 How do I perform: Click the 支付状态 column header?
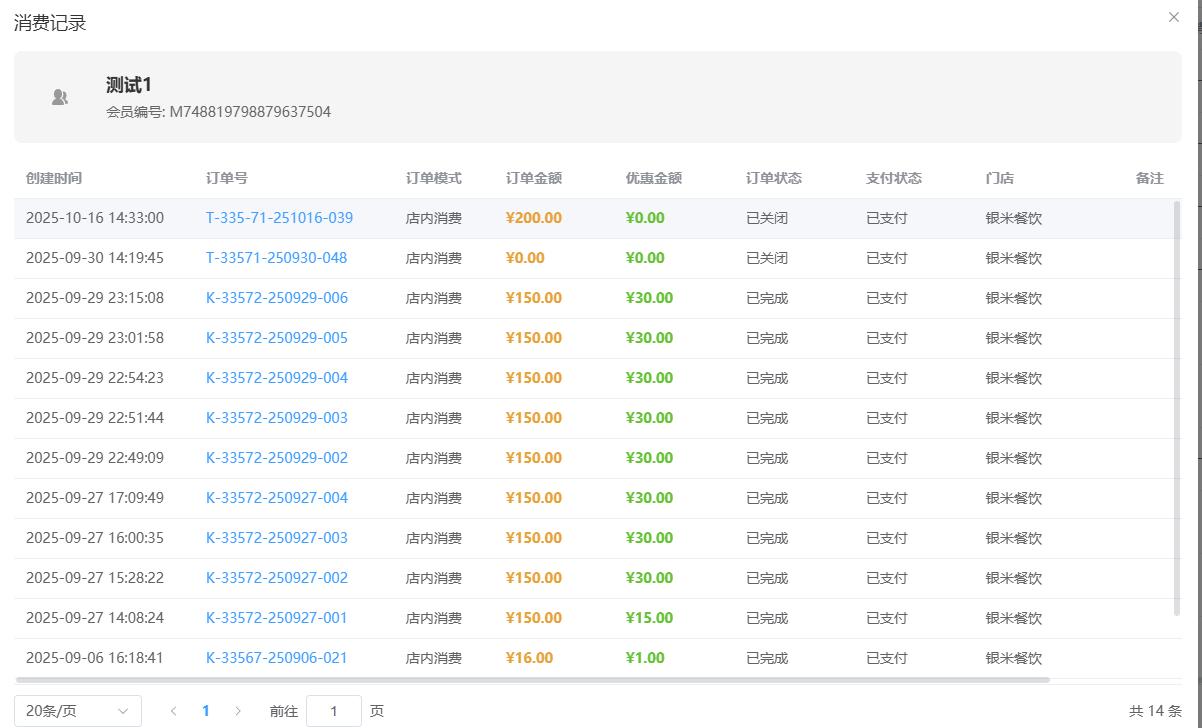click(x=894, y=178)
